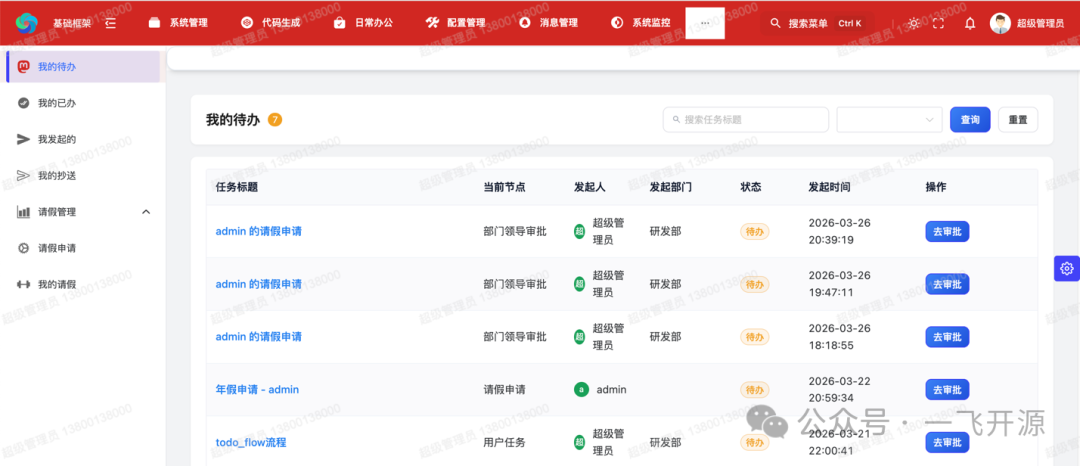
Task: Open 我的请假 in the sidebar
Action: click(x=83, y=284)
